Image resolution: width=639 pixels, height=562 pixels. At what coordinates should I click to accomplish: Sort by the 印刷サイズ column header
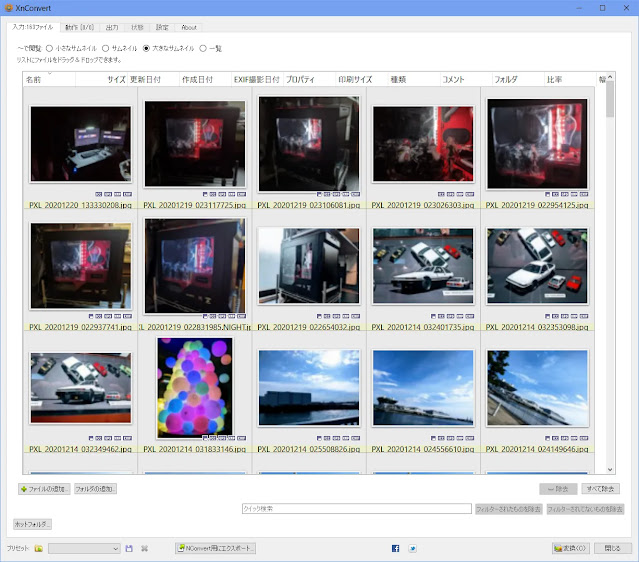click(x=362, y=79)
